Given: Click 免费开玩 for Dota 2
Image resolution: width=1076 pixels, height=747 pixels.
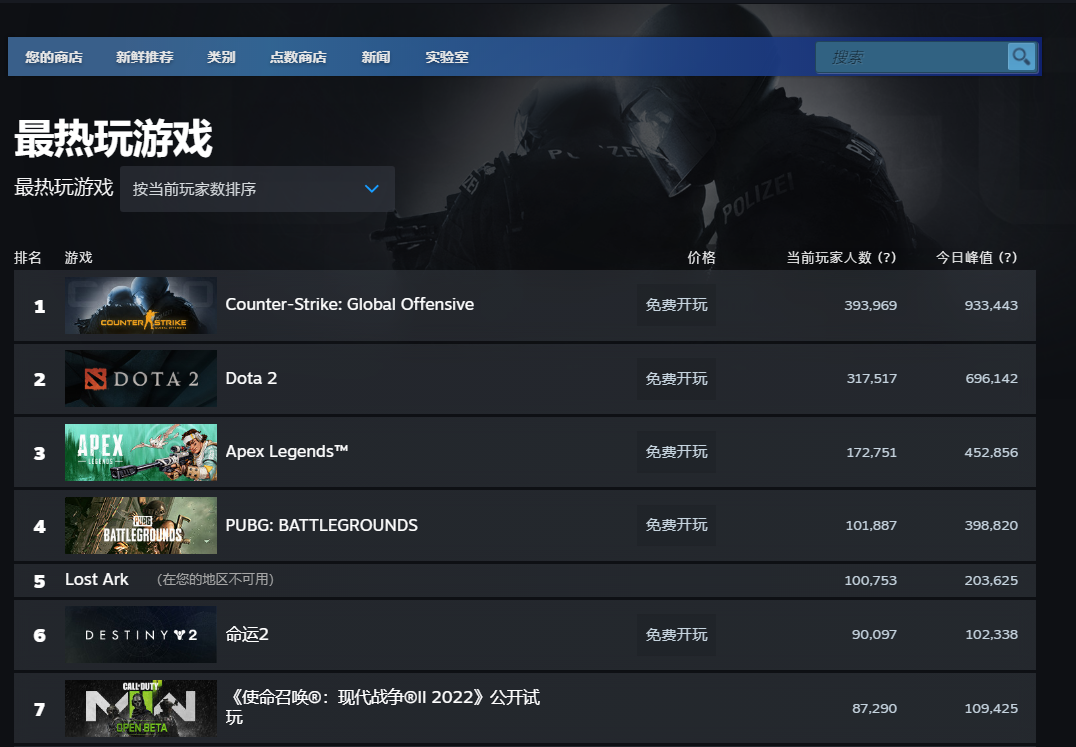Looking at the screenshot, I should click(676, 379).
